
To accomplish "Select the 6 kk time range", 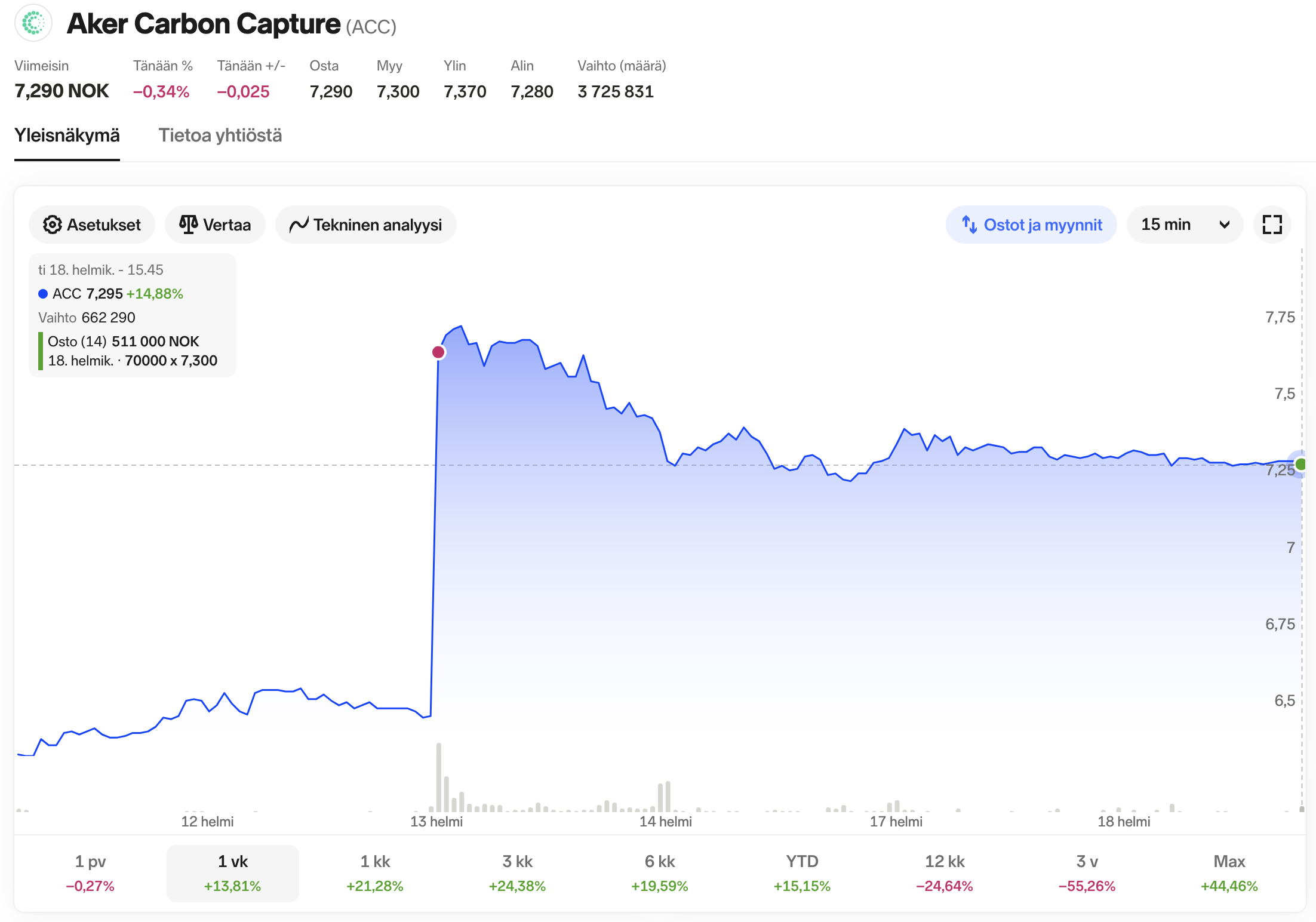I will (x=660, y=873).
